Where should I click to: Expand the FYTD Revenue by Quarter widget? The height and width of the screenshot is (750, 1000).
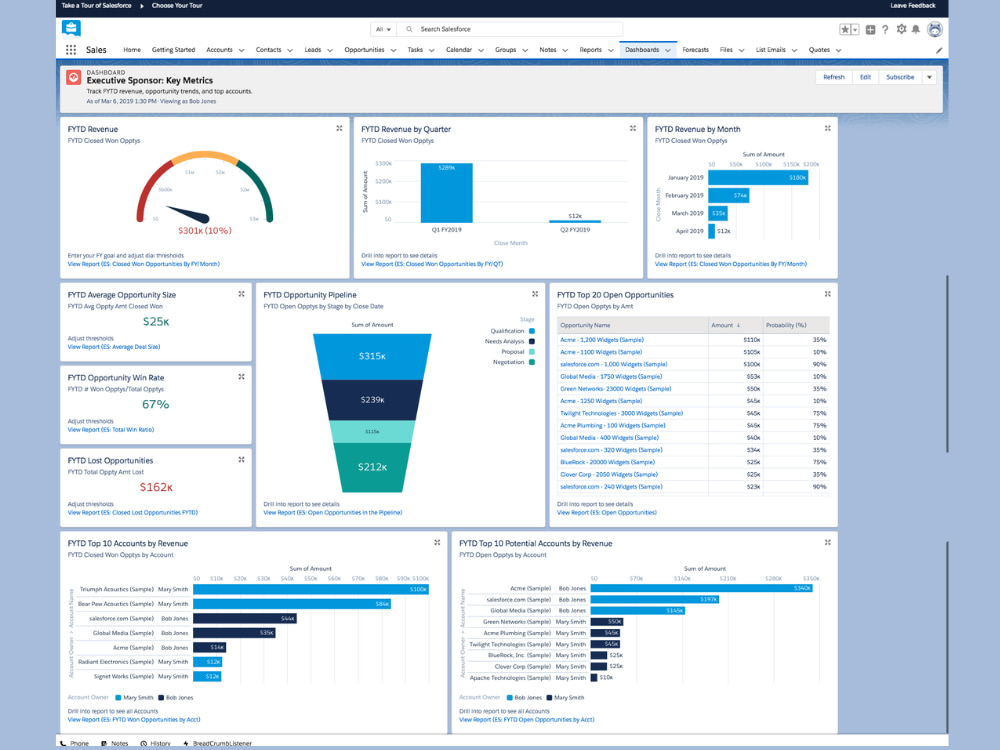tap(633, 128)
